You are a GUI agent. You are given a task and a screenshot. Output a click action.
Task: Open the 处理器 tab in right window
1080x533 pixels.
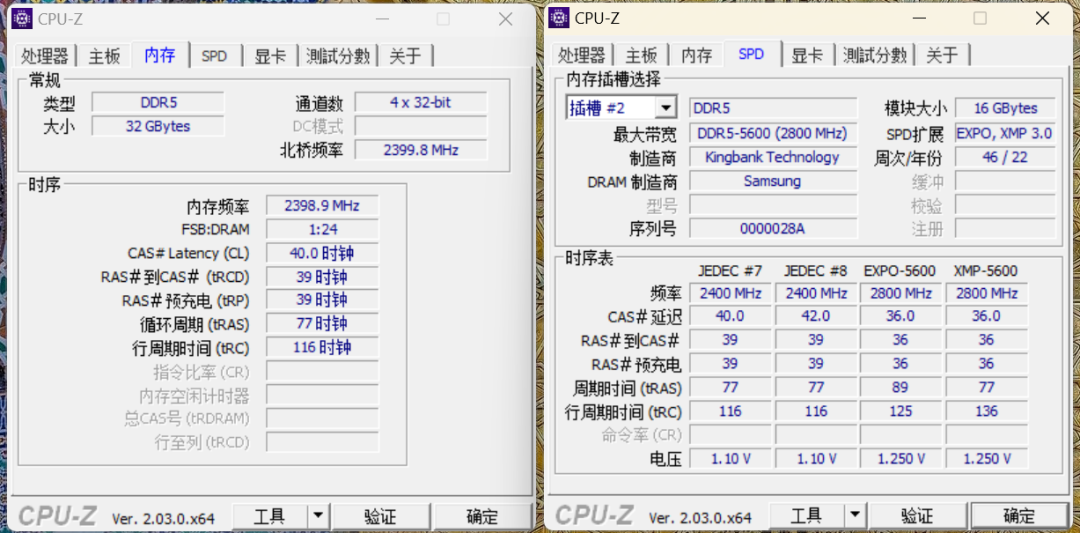[582, 56]
